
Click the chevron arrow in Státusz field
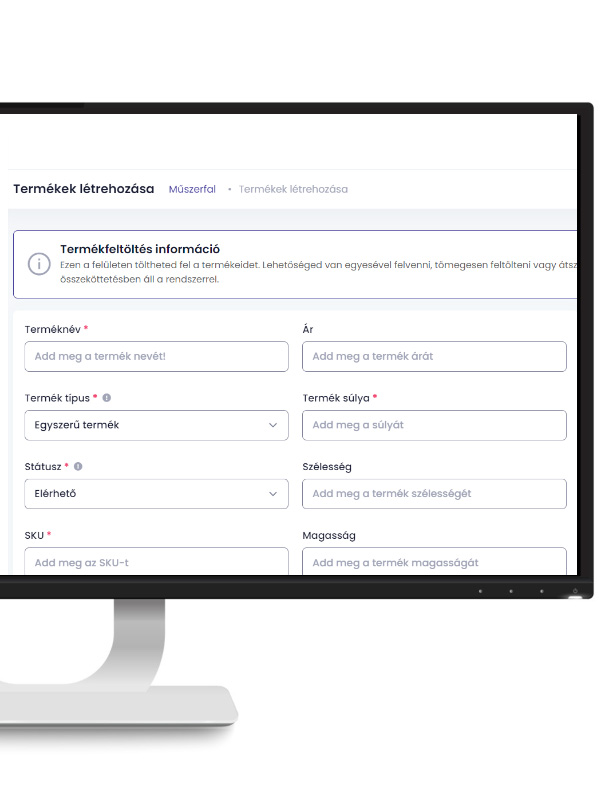click(273, 494)
